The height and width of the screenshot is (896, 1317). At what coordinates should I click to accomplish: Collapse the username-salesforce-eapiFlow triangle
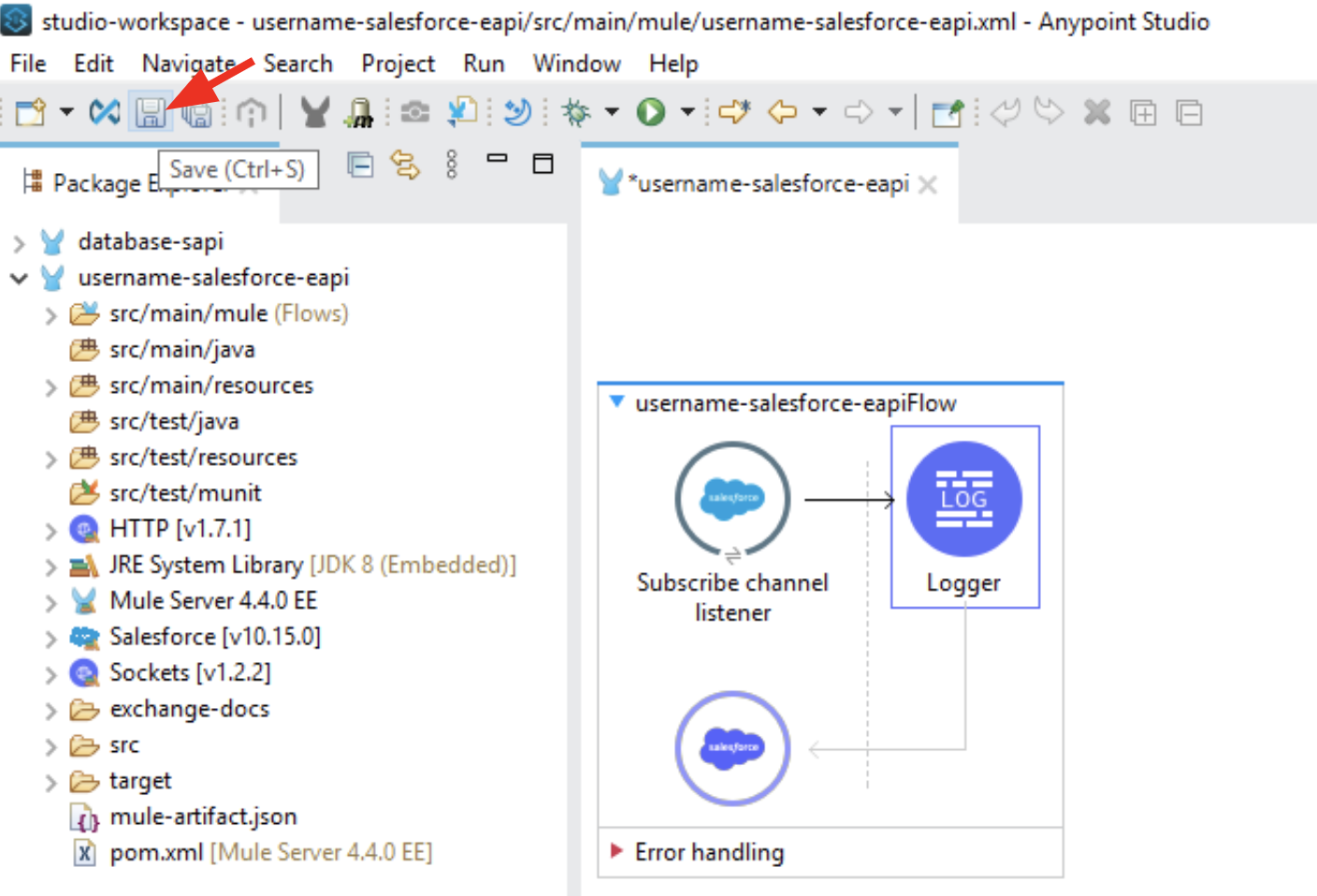click(x=616, y=402)
